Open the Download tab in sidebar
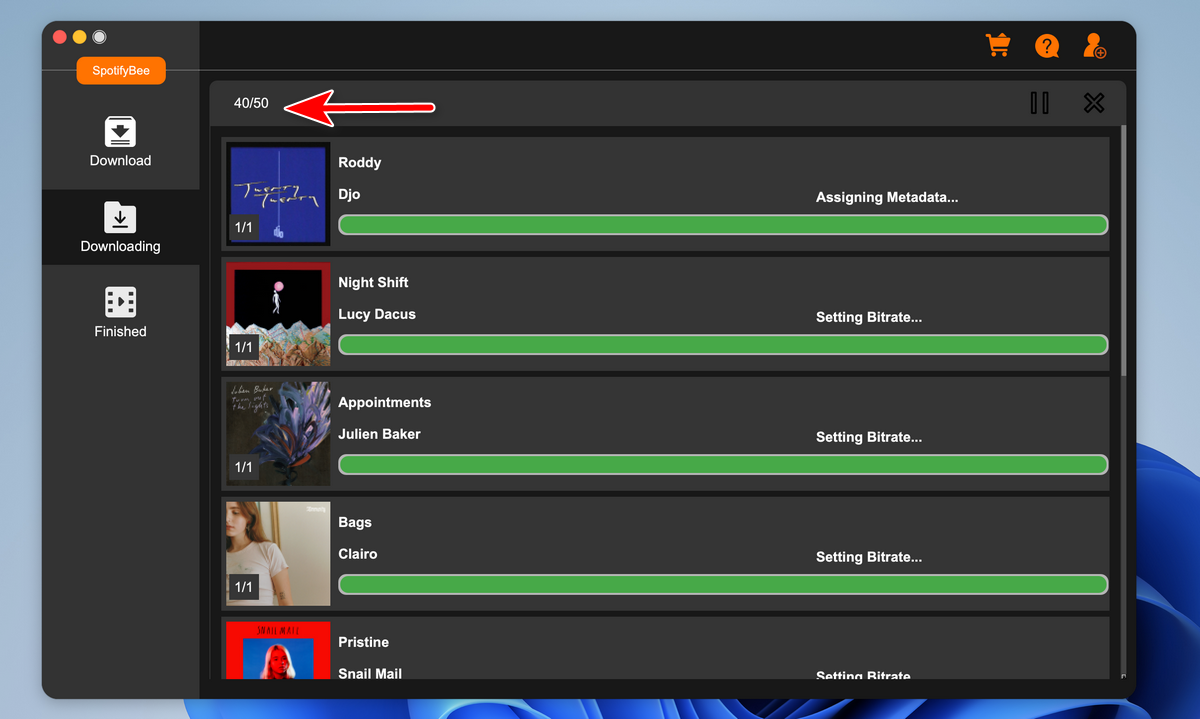 coord(120,142)
